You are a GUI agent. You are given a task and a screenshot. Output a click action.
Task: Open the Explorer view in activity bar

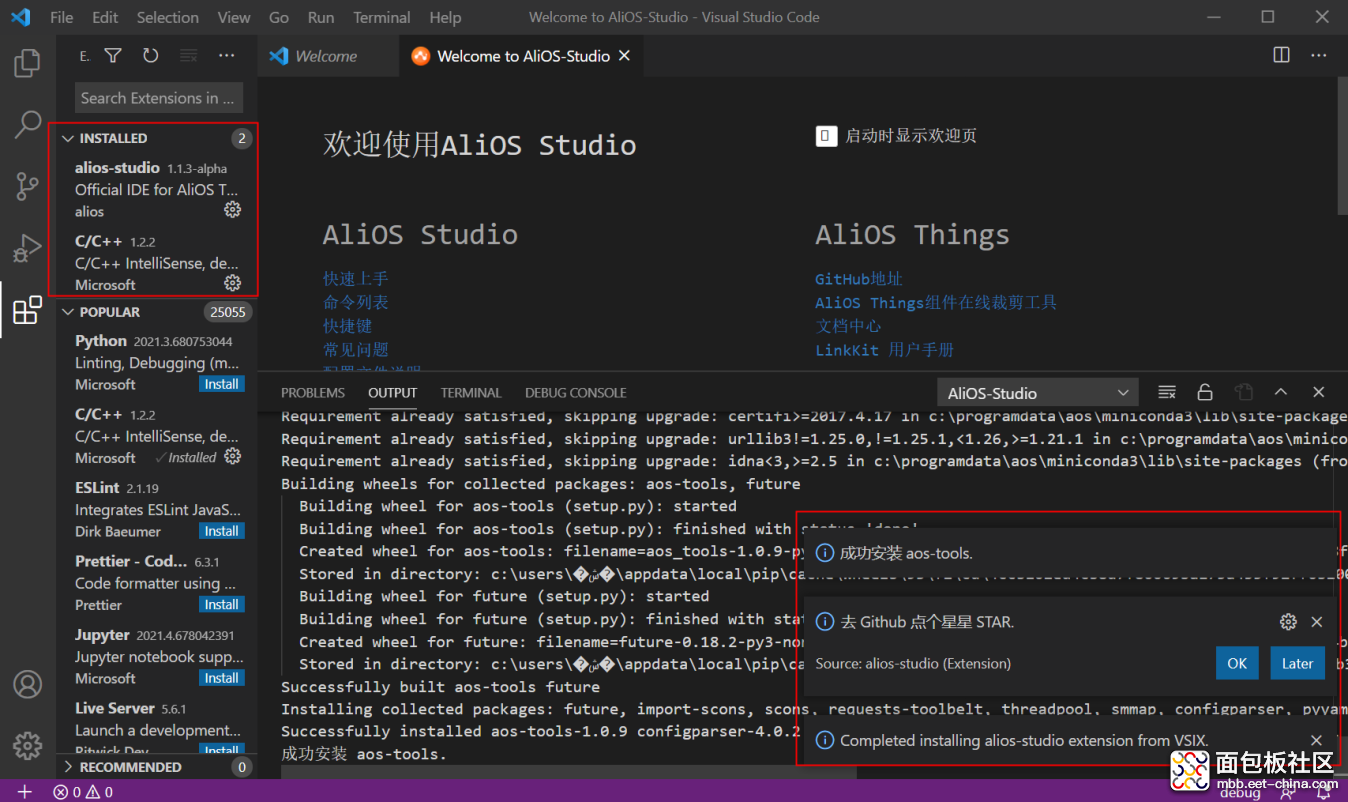[x=27, y=63]
